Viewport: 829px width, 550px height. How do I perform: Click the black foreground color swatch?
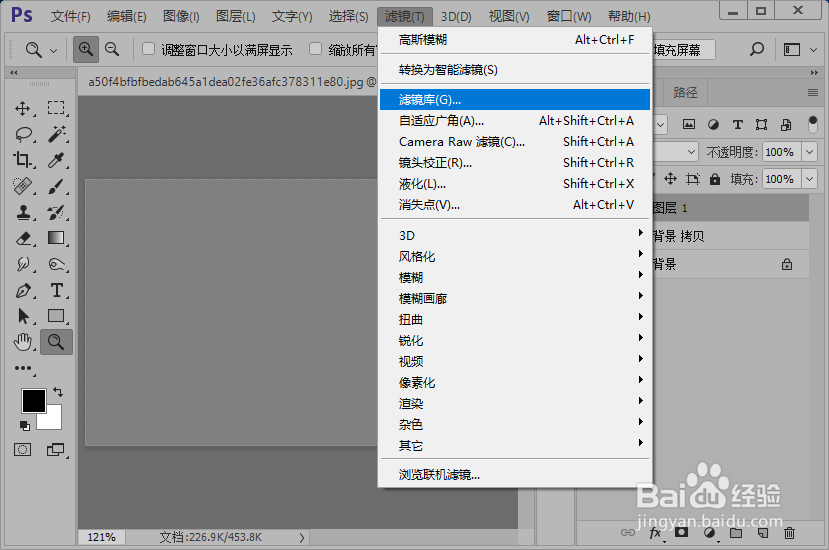pos(33,401)
